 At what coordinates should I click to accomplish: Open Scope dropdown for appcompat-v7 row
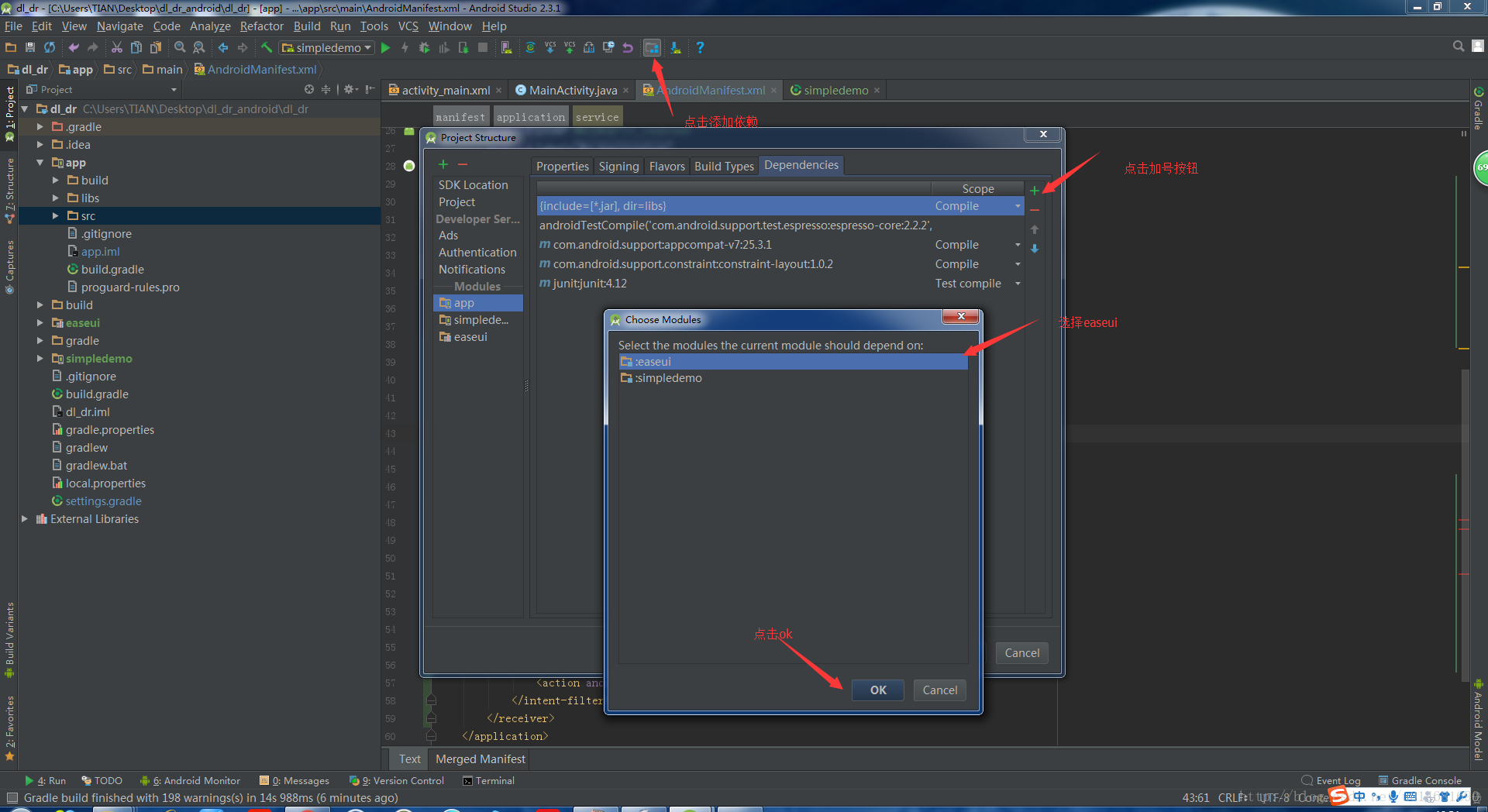[x=1018, y=245]
